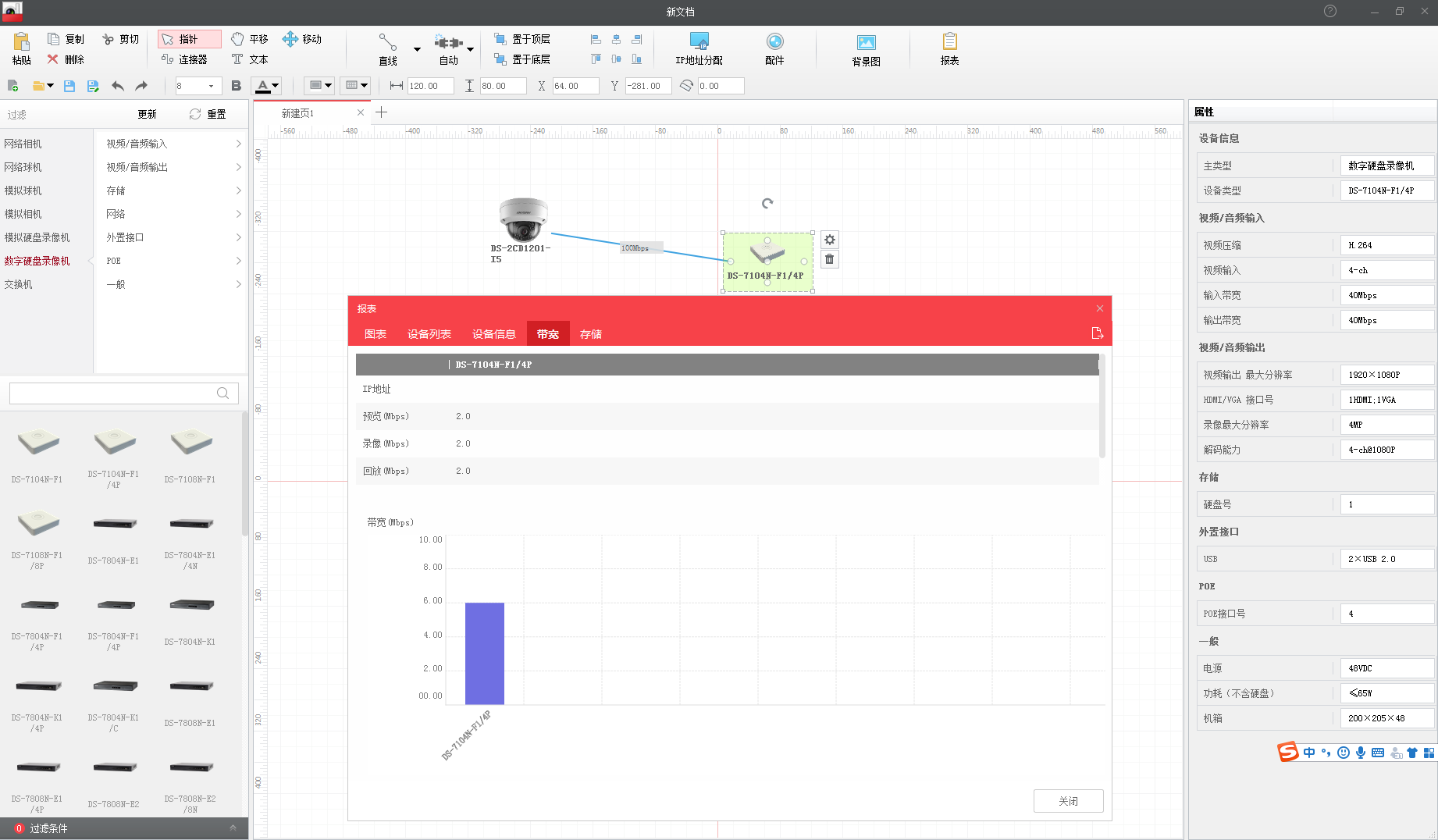Click the align horizontal centers icon
This screenshot has width=1438, height=840.
(x=616, y=39)
